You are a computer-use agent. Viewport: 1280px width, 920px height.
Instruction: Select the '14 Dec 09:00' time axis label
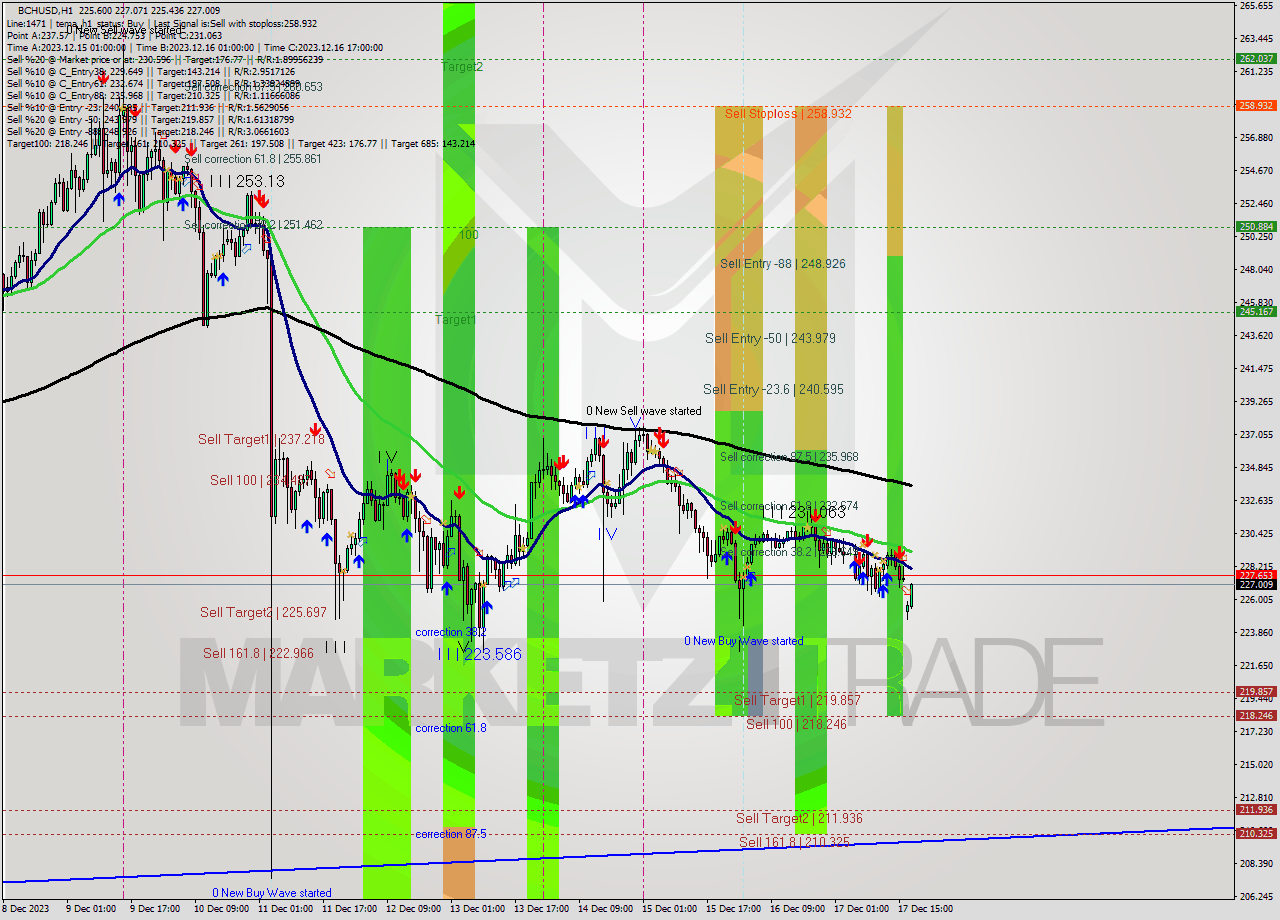coord(606,909)
